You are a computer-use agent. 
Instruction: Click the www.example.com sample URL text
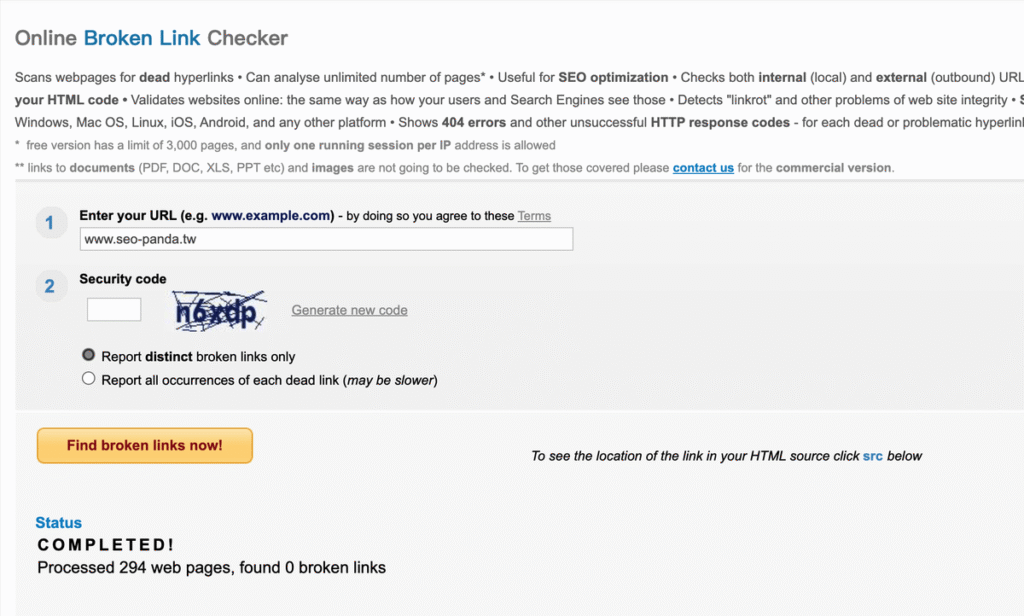[x=271, y=216]
